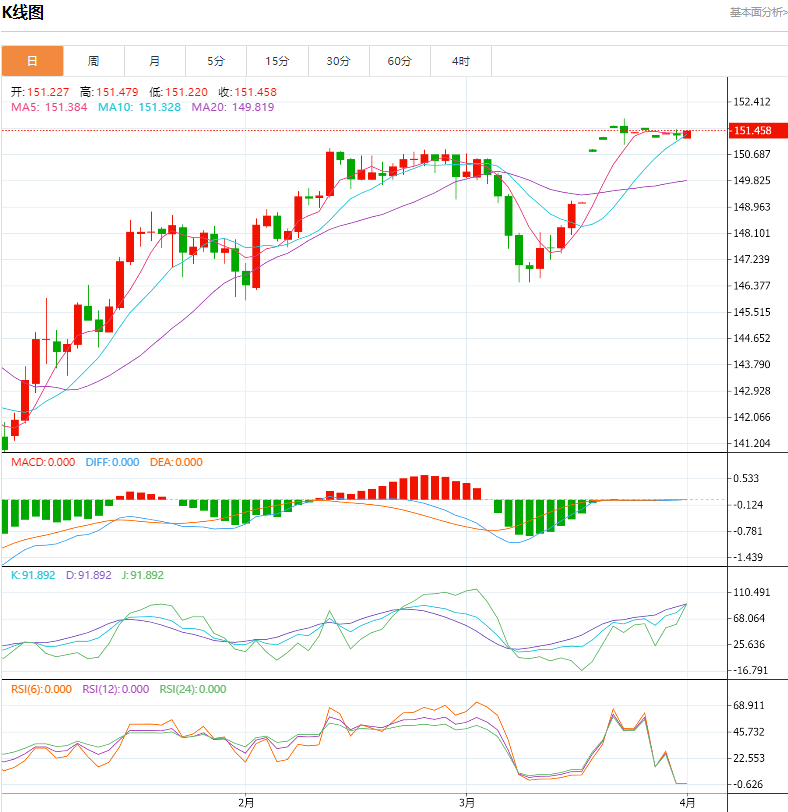Select the 30分 interval tab

tap(338, 61)
